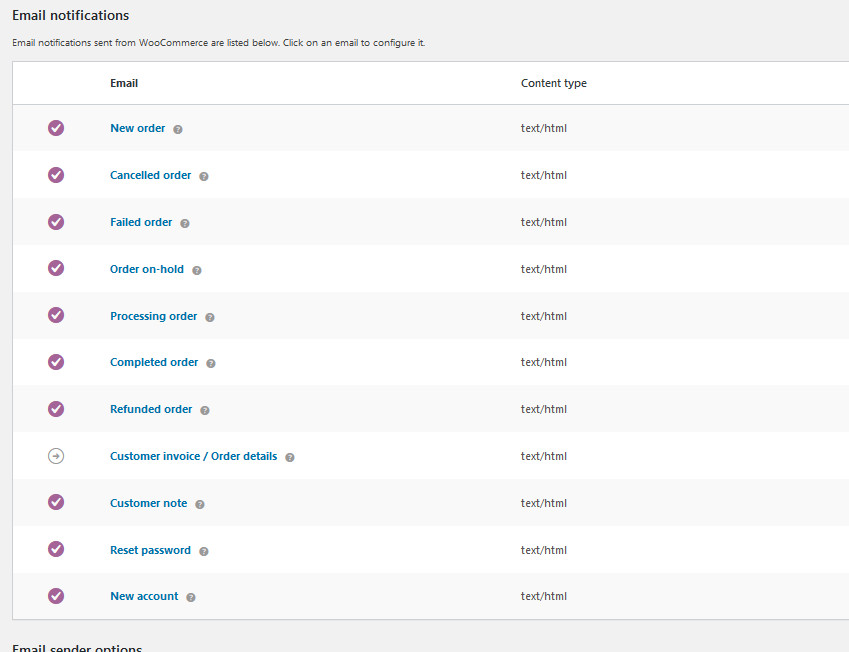Click the enabled status icon for Reset password

point(56,549)
